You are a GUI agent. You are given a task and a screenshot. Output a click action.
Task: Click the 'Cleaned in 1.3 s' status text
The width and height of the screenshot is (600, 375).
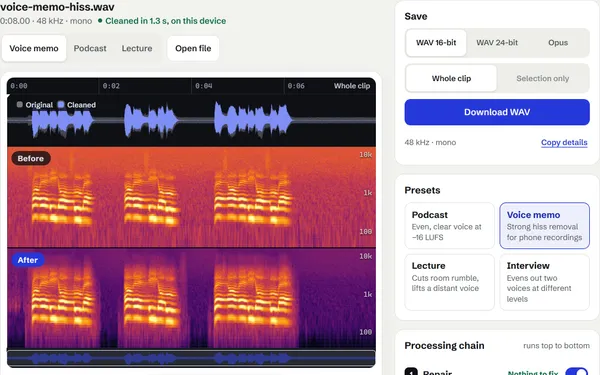[165, 21]
